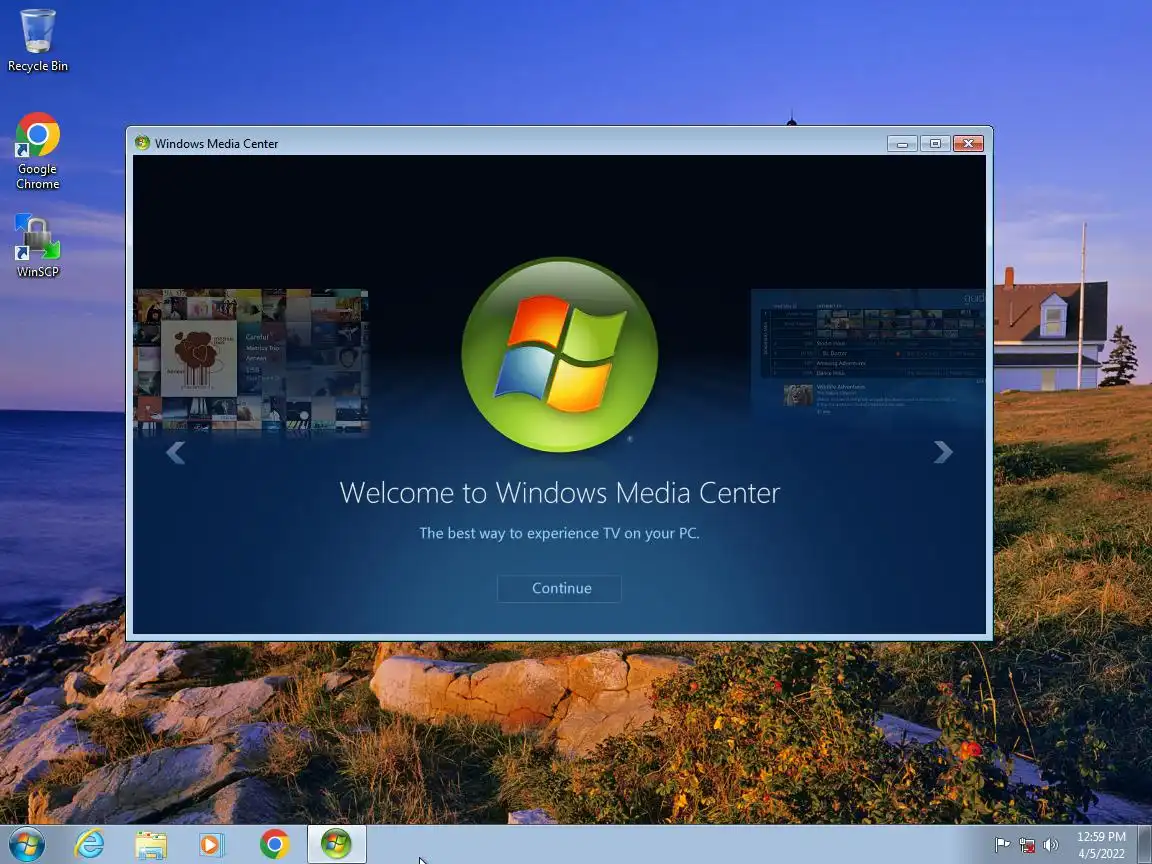
Task: Open the Recycle Bin desktop icon
Action: [37, 41]
